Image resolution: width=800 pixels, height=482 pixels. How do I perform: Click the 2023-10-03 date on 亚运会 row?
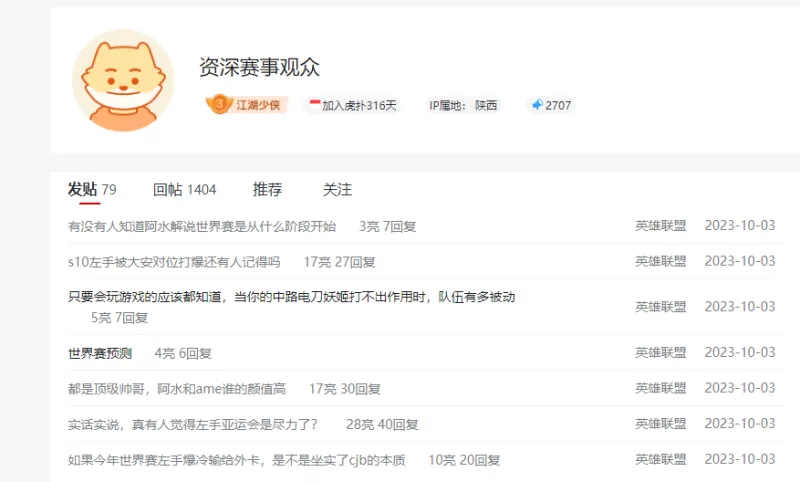tap(740, 424)
